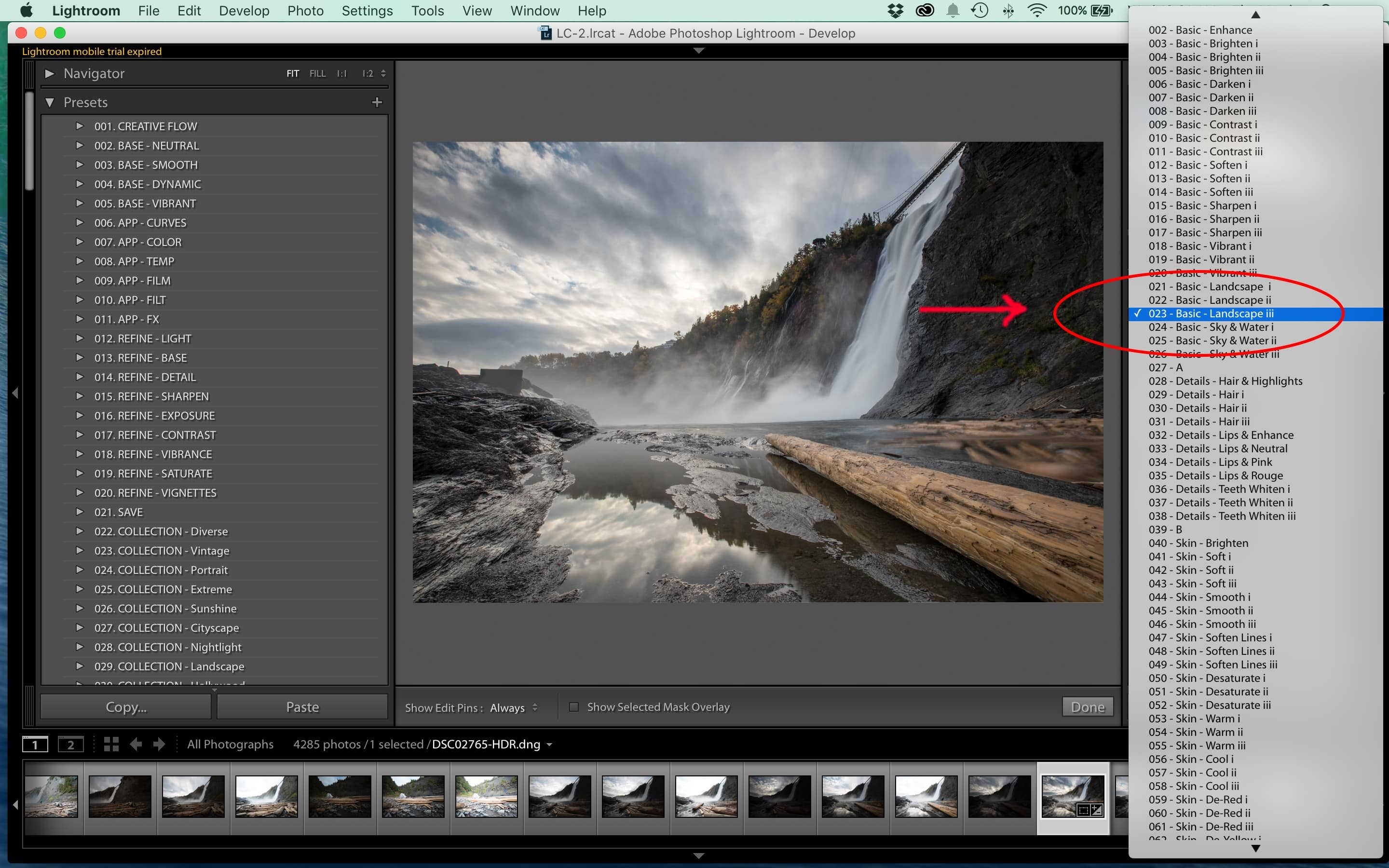Click the Copy button at bottom left

(x=127, y=707)
